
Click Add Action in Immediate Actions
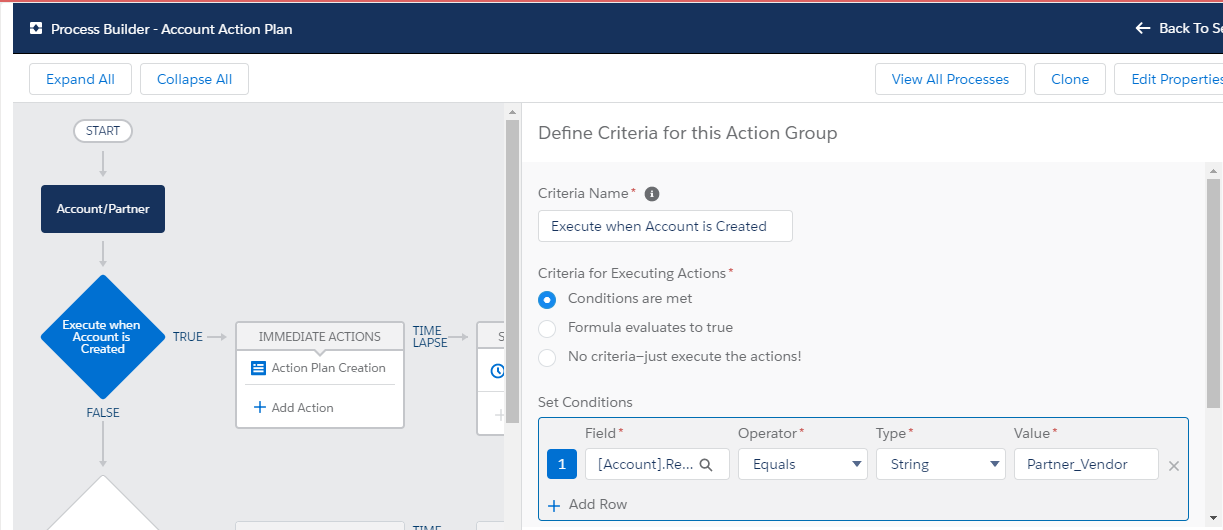tap(302, 407)
